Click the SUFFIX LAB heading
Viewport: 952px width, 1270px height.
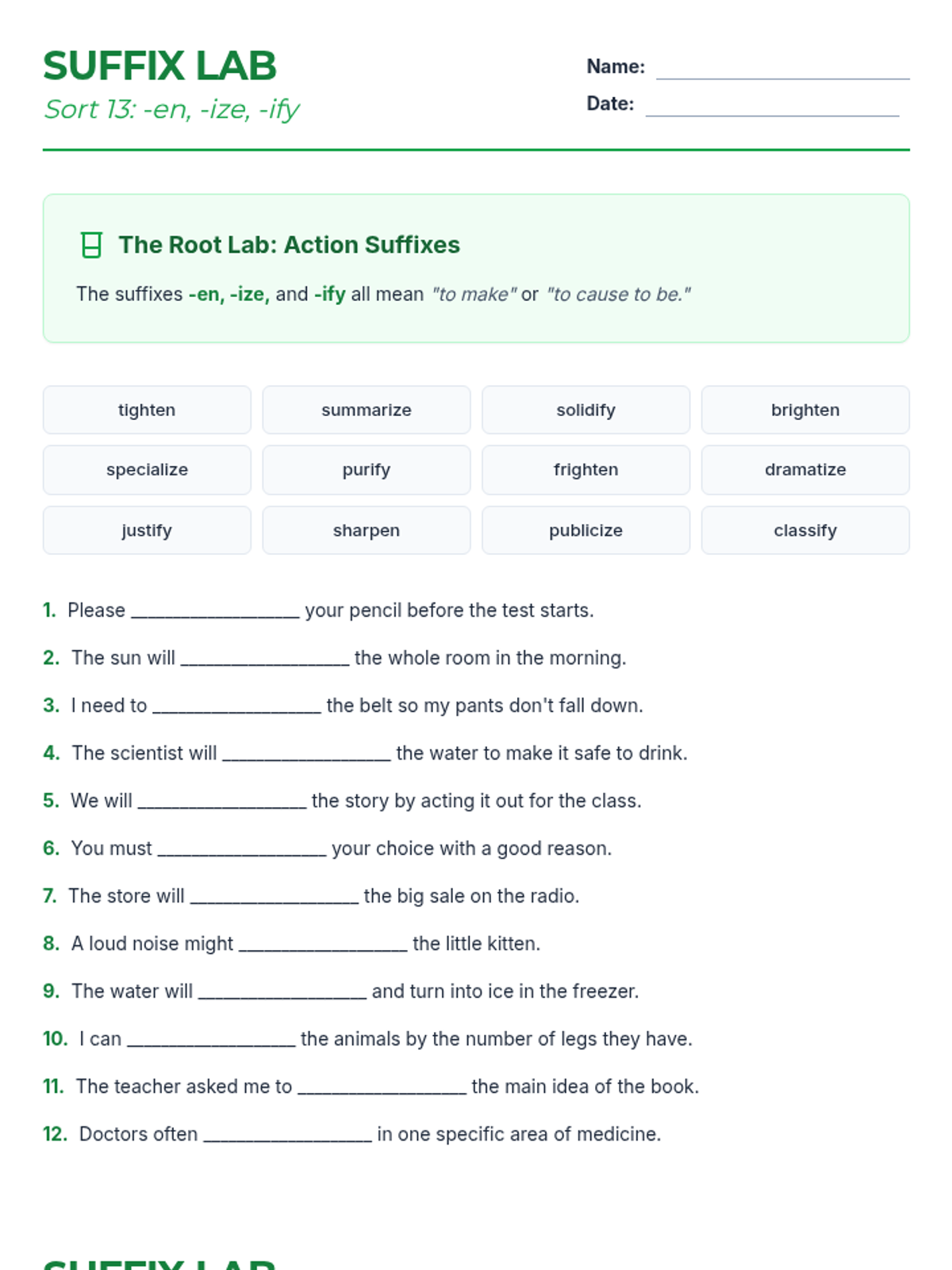[159, 66]
